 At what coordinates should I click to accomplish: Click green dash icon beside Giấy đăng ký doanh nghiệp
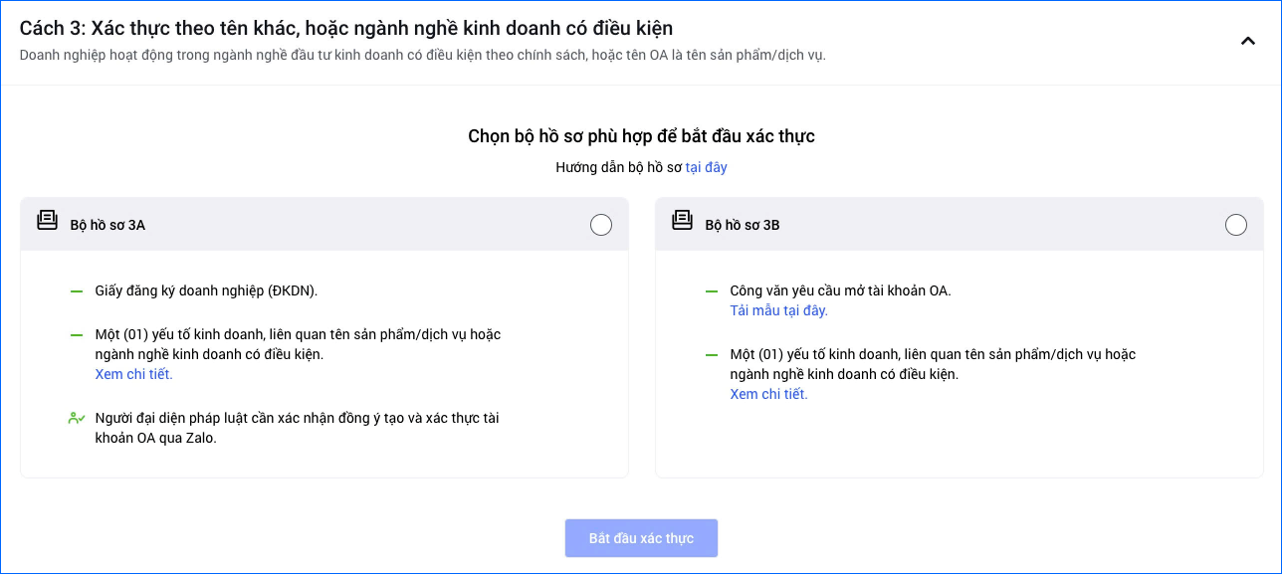pyautogui.click(x=76, y=291)
